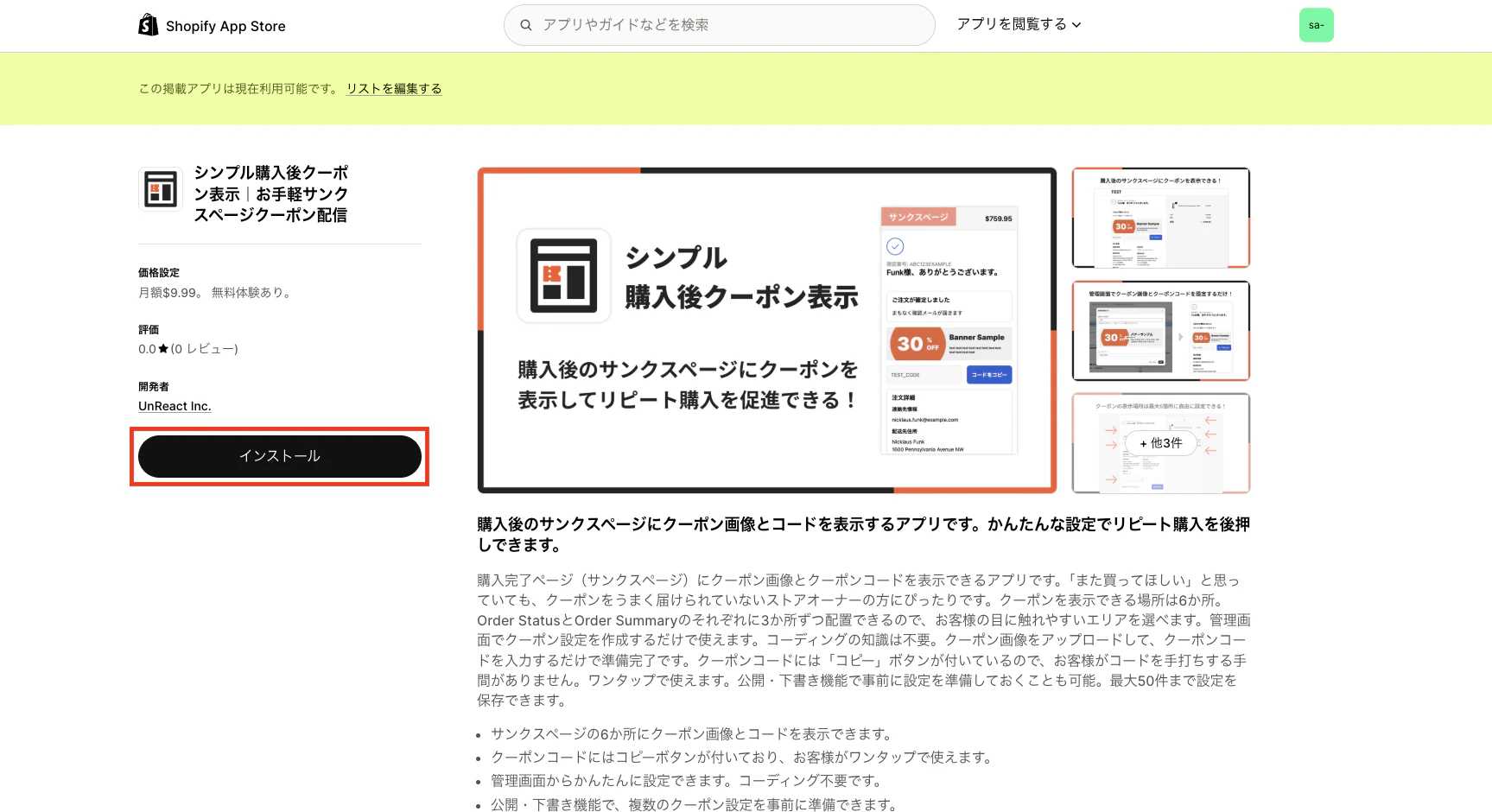Click the 開発者 heading
Image resolution: width=1492 pixels, height=812 pixels.
pos(154,386)
